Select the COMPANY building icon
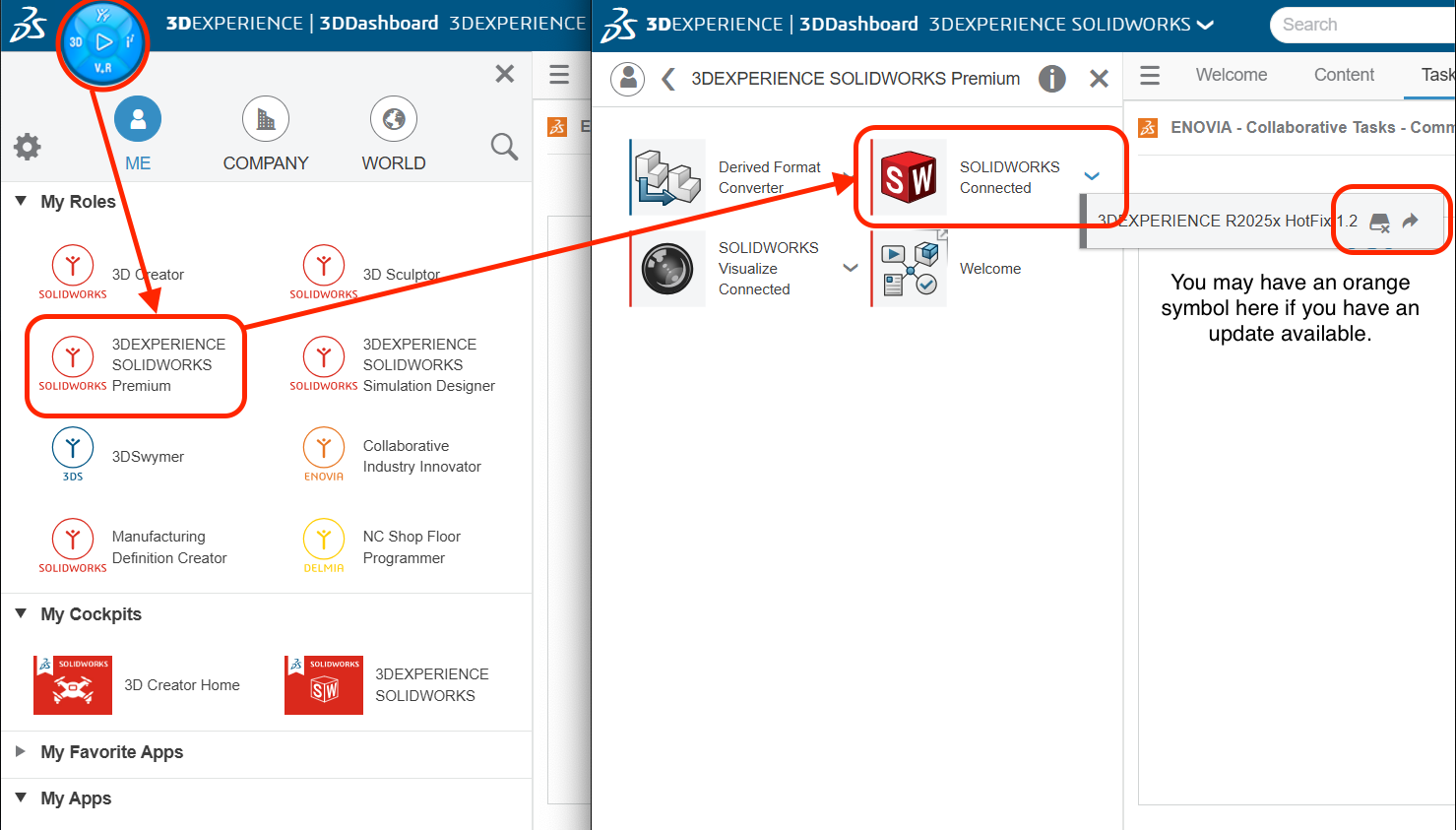Viewport: 1456px width, 830px height. coord(266,119)
